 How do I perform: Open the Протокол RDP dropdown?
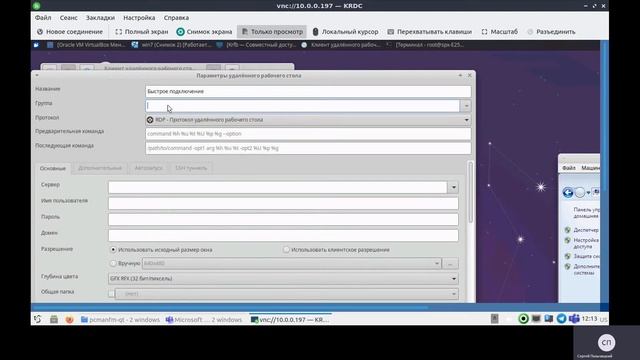(308, 120)
